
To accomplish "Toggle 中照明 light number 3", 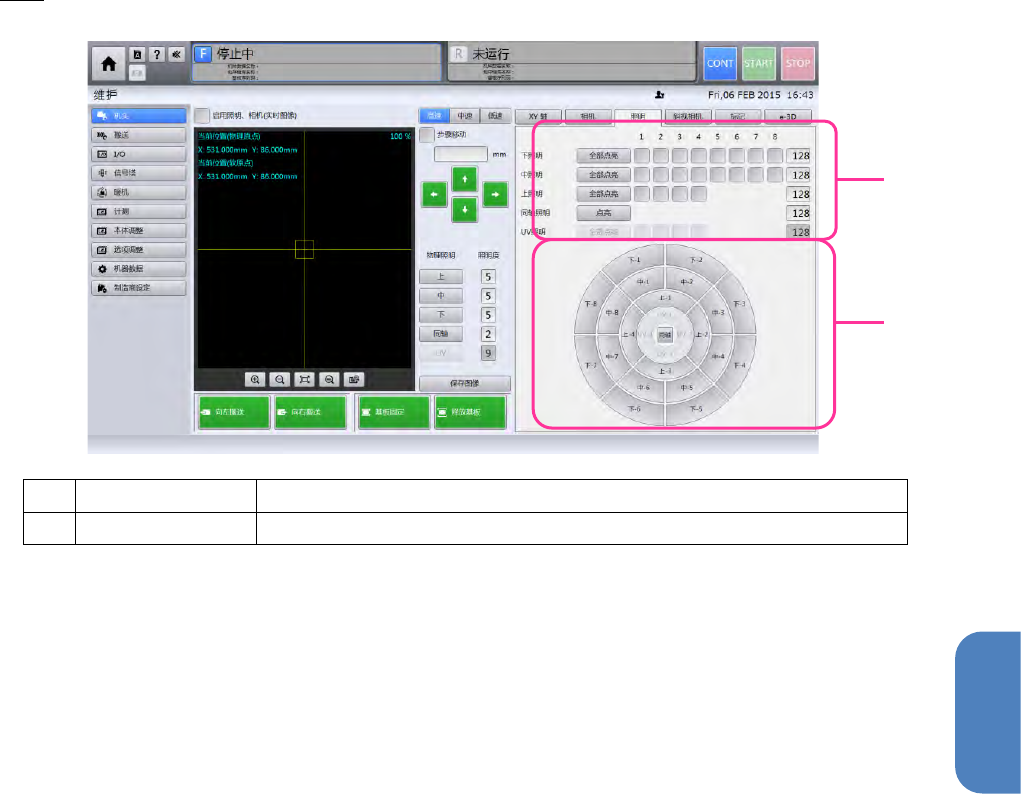I will [679, 175].
